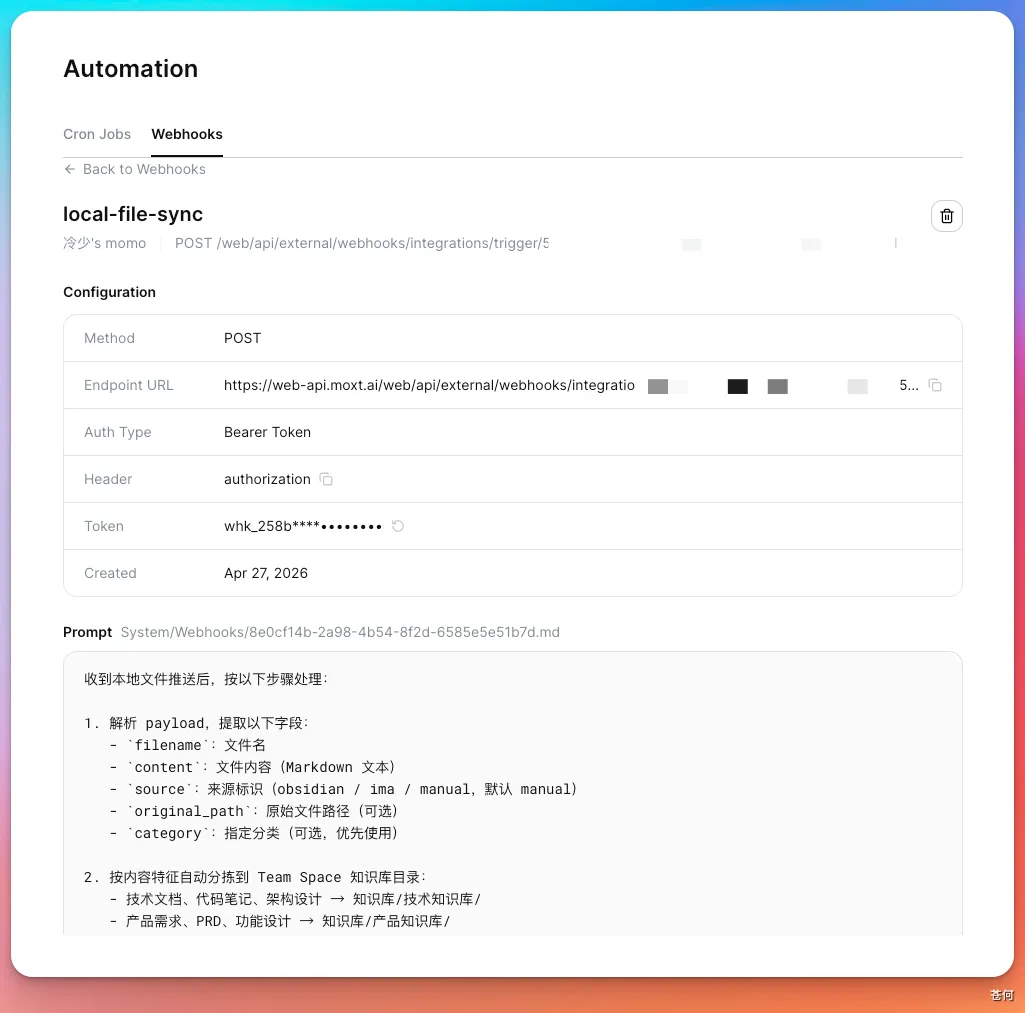Viewport: 1025px width, 1013px height.
Task: Switch to the Cron Jobs tab
Action: 97,134
